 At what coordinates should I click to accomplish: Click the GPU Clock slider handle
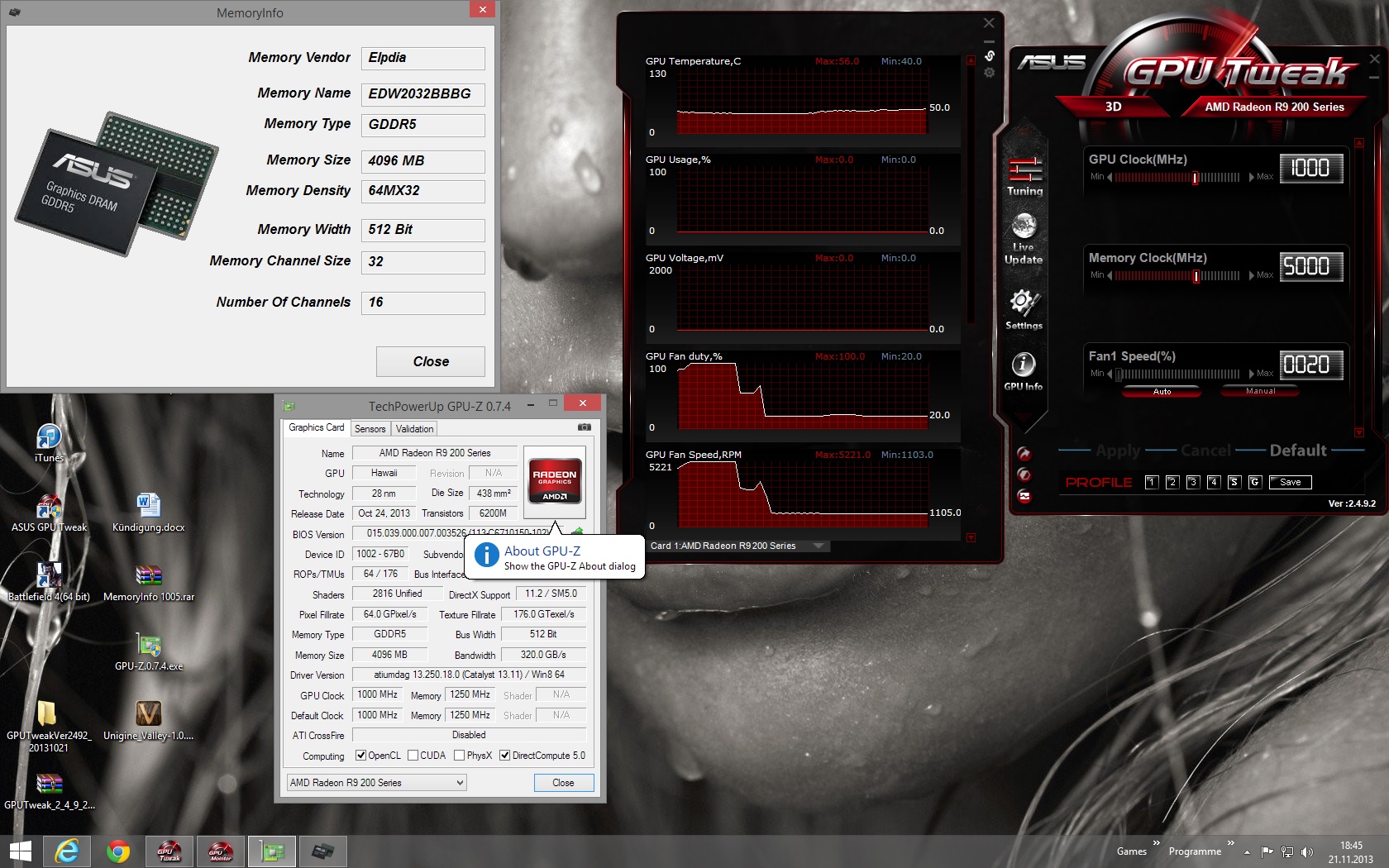pyautogui.click(x=1195, y=178)
